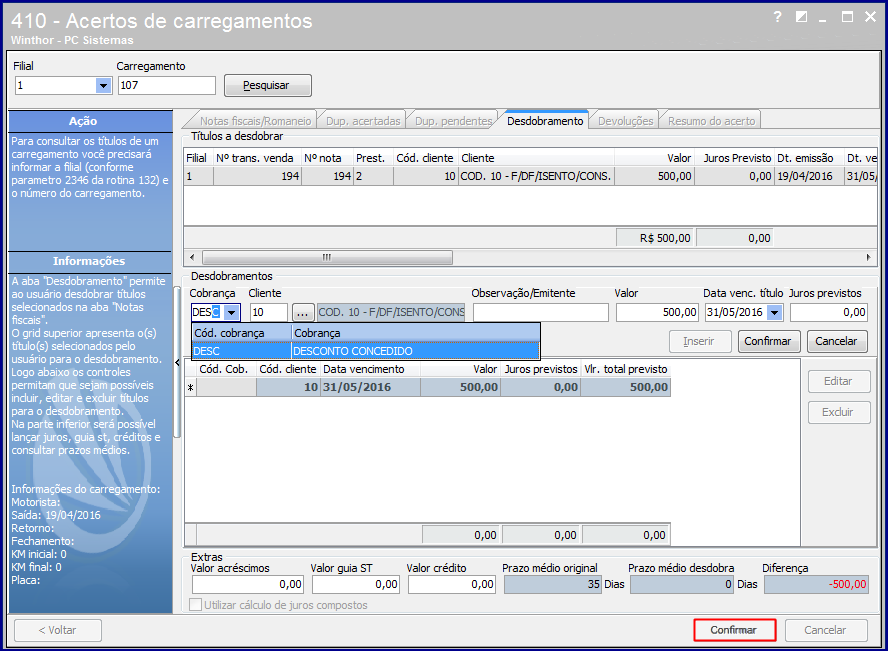The height and width of the screenshot is (651, 888).
Task: Click the Carregamento input field
Action: pos(166,85)
